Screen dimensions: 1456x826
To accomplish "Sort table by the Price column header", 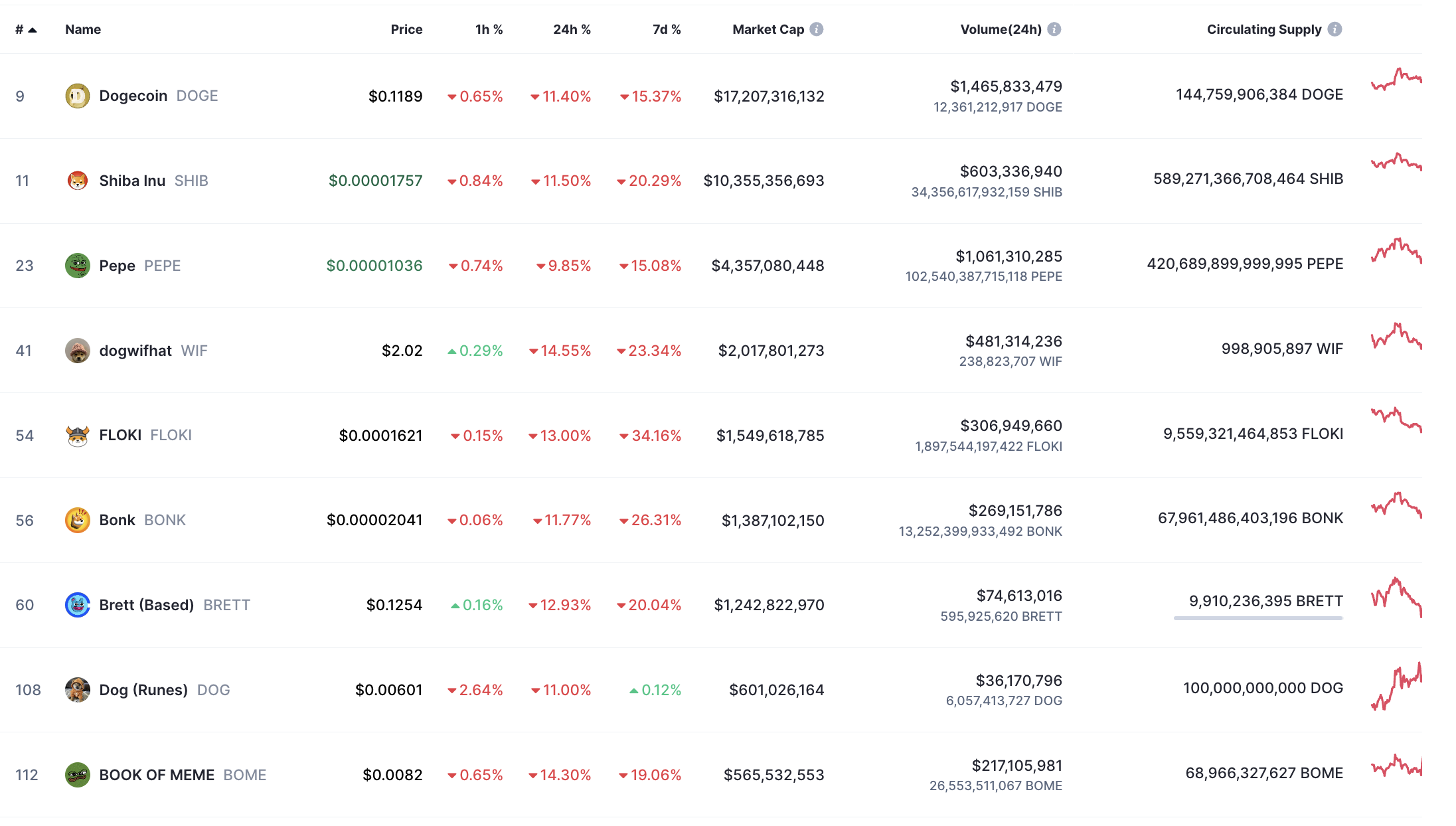I will (x=406, y=29).
